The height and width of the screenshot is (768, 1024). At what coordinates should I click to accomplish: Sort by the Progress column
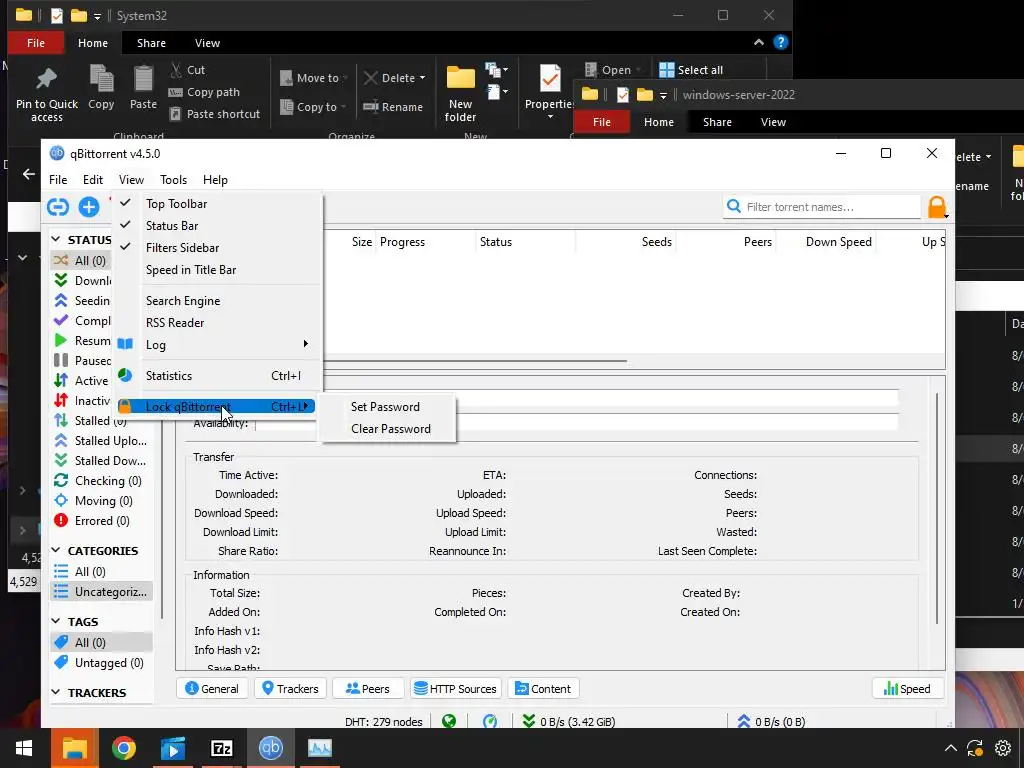(x=402, y=242)
